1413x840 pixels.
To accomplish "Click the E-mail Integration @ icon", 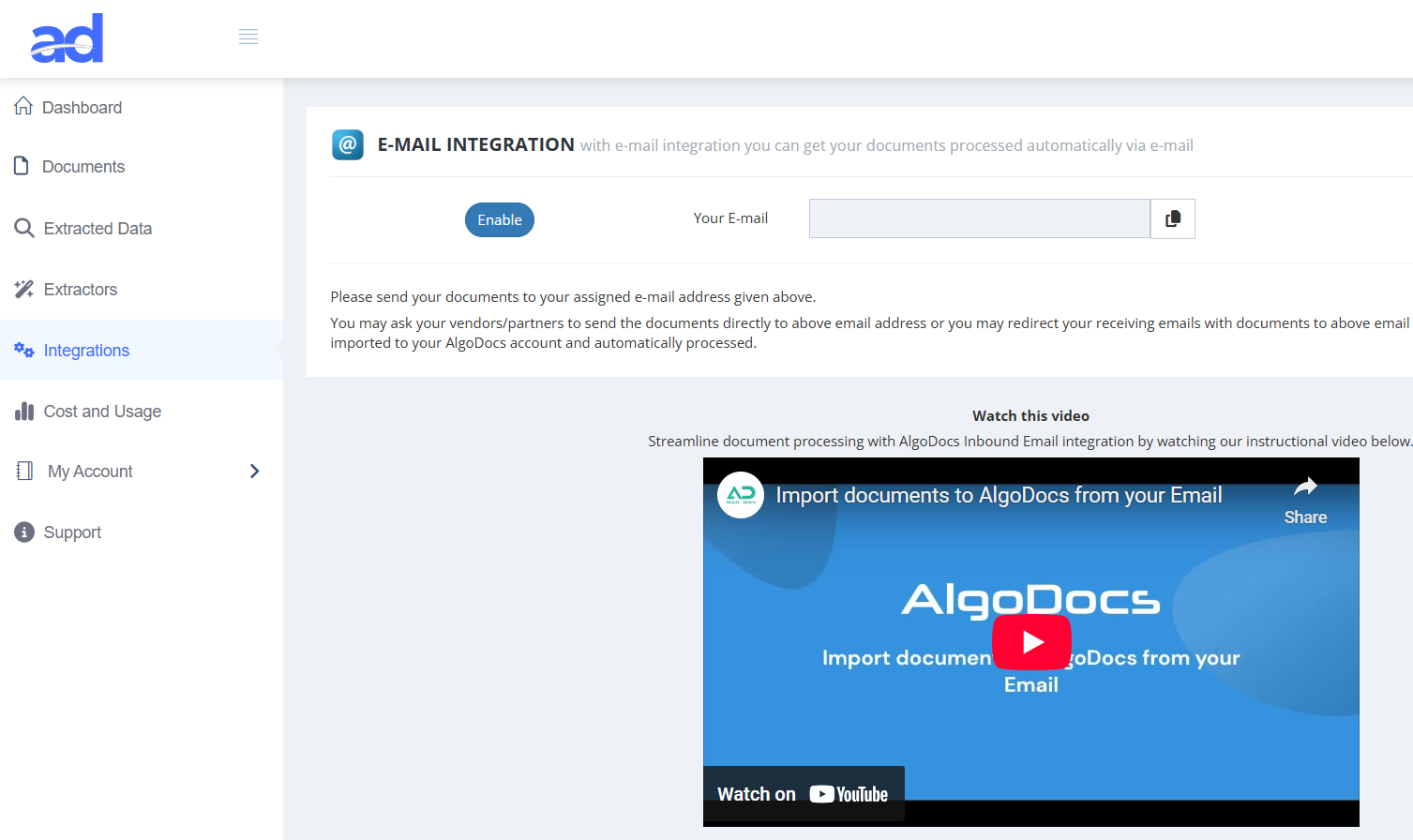I will point(347,144).
